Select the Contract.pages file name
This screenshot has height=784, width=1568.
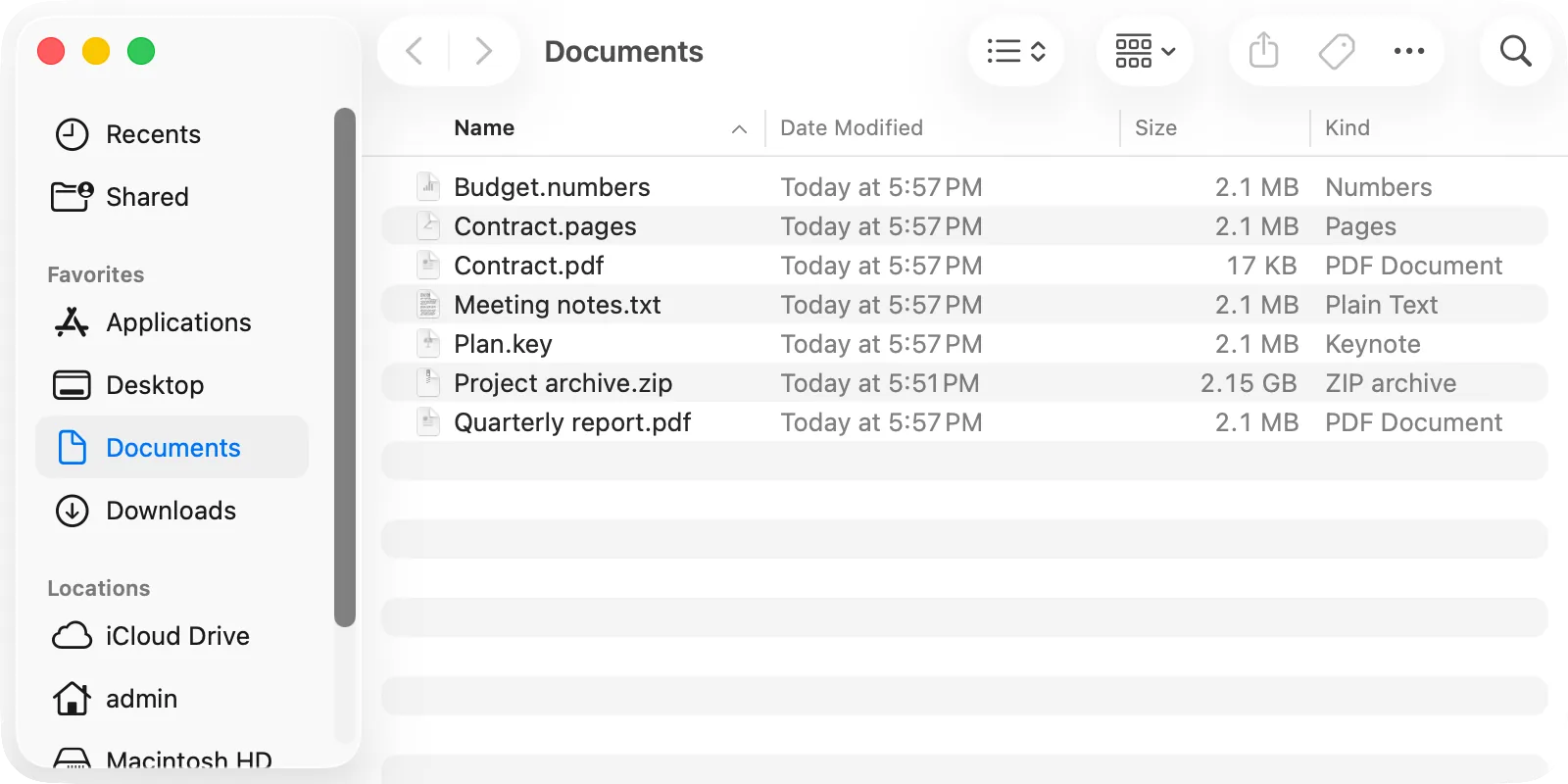click(x=545, y=226)
